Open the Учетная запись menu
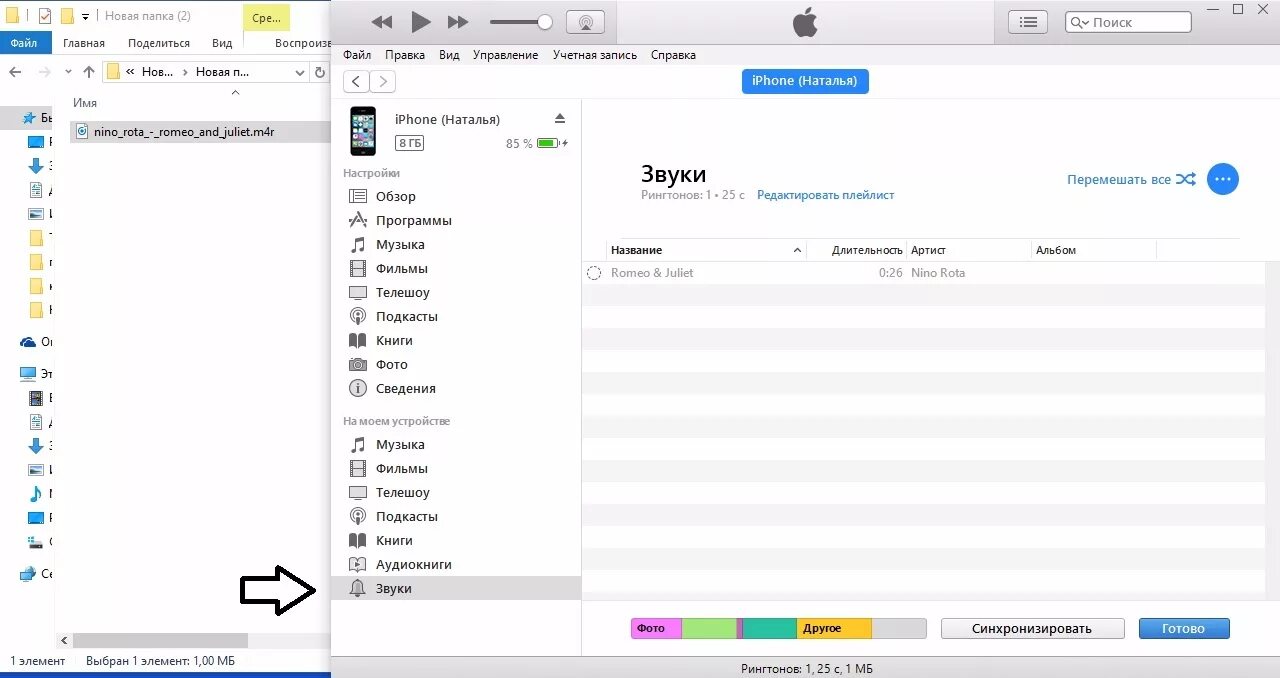 pyautogui.click(x=595, y=55)
